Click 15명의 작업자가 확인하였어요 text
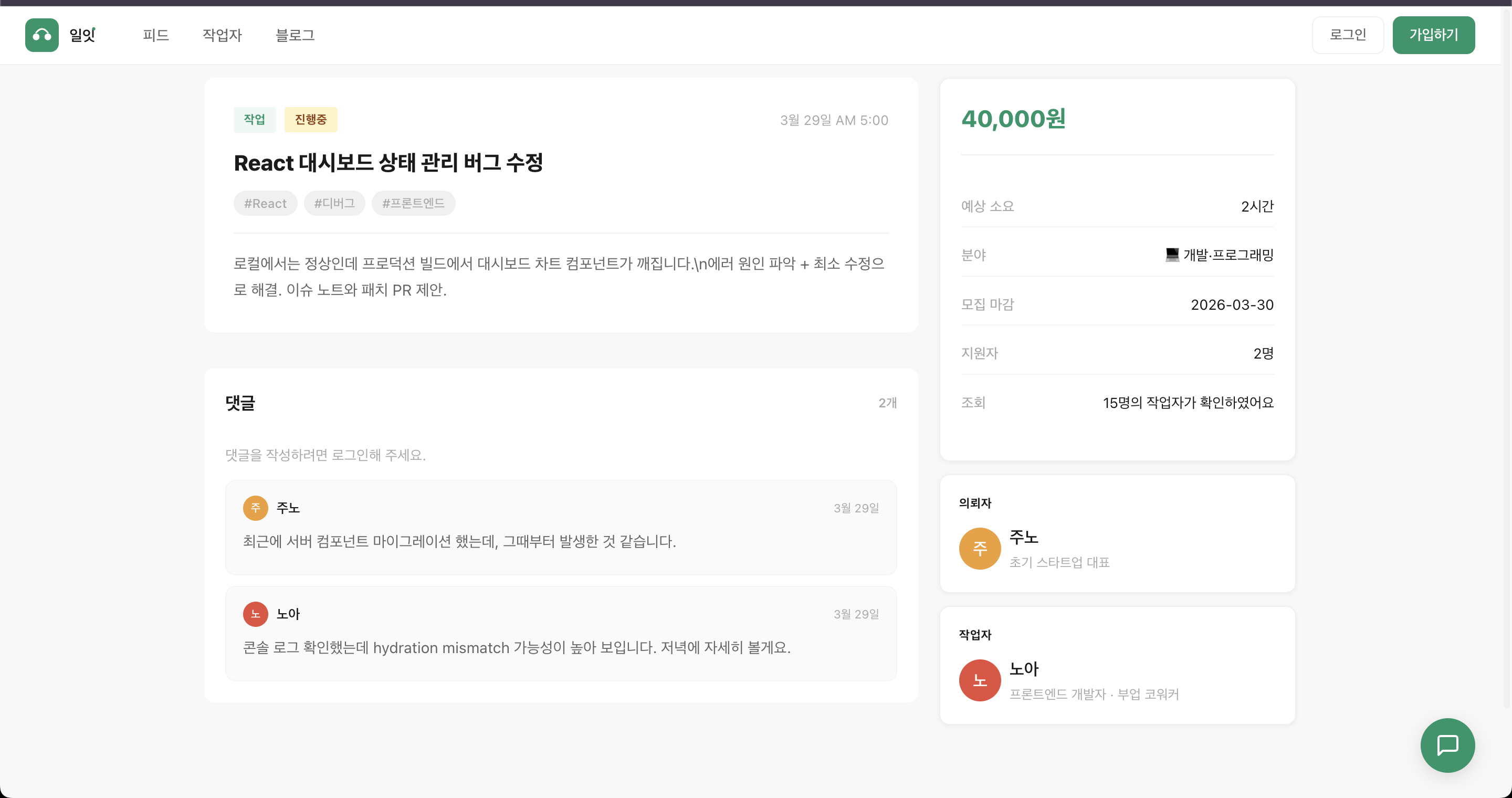Viewport: 1512px width, 798px height. pos(1188,403)
